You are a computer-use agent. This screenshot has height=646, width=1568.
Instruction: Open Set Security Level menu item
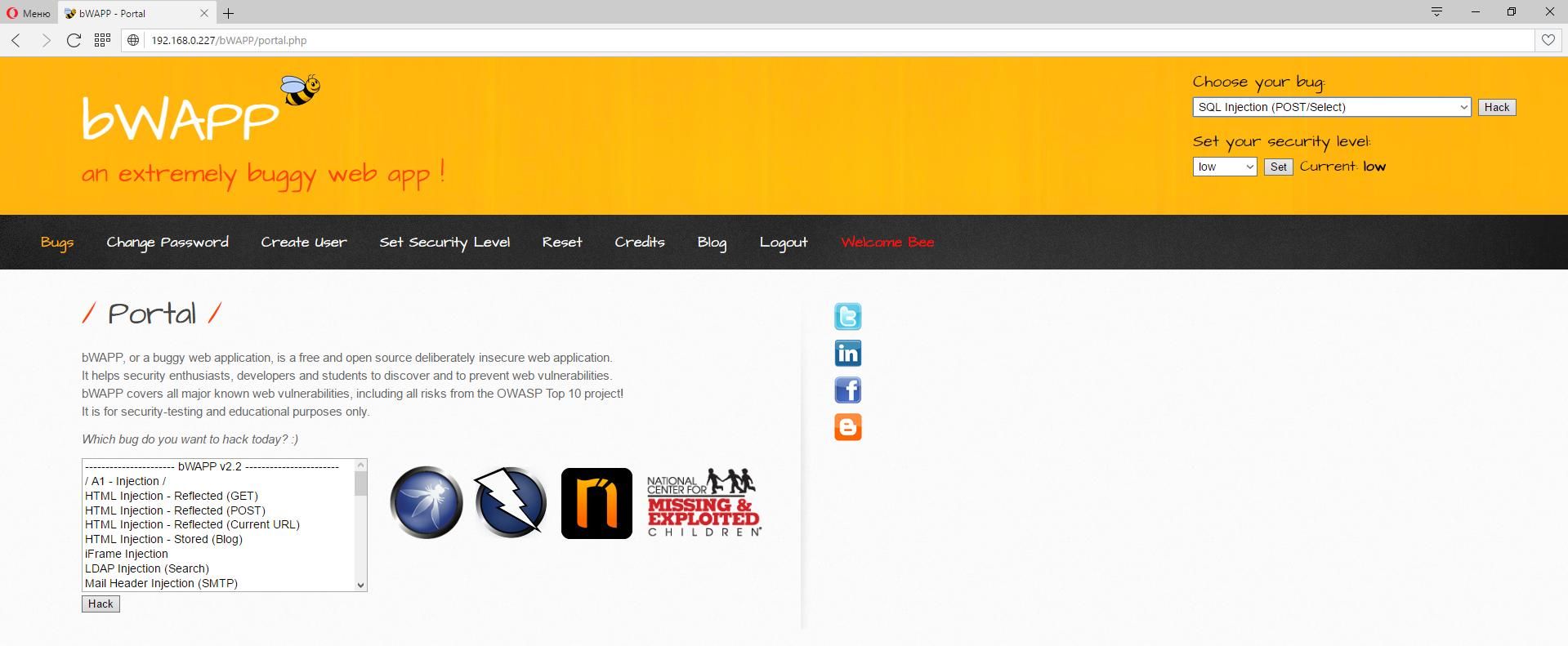[444, 243]
